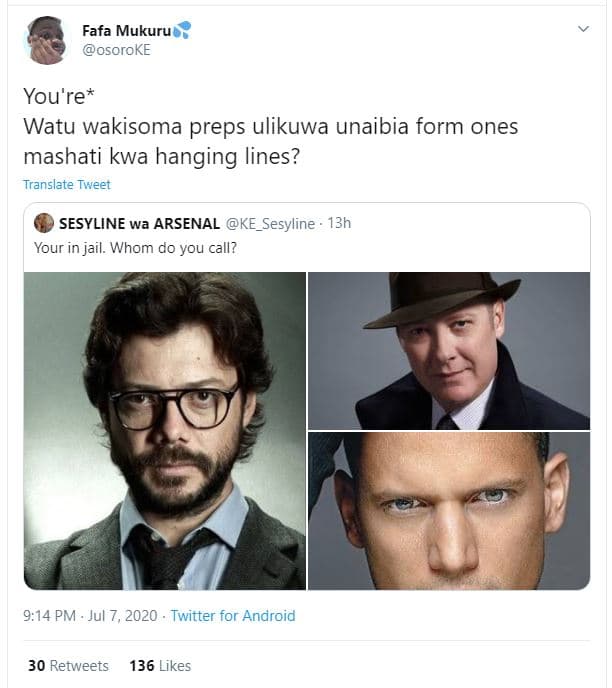Click the 9:14 PM · Jul 7, 2020 timestamp
612x688 pixels.
(90, 616)
